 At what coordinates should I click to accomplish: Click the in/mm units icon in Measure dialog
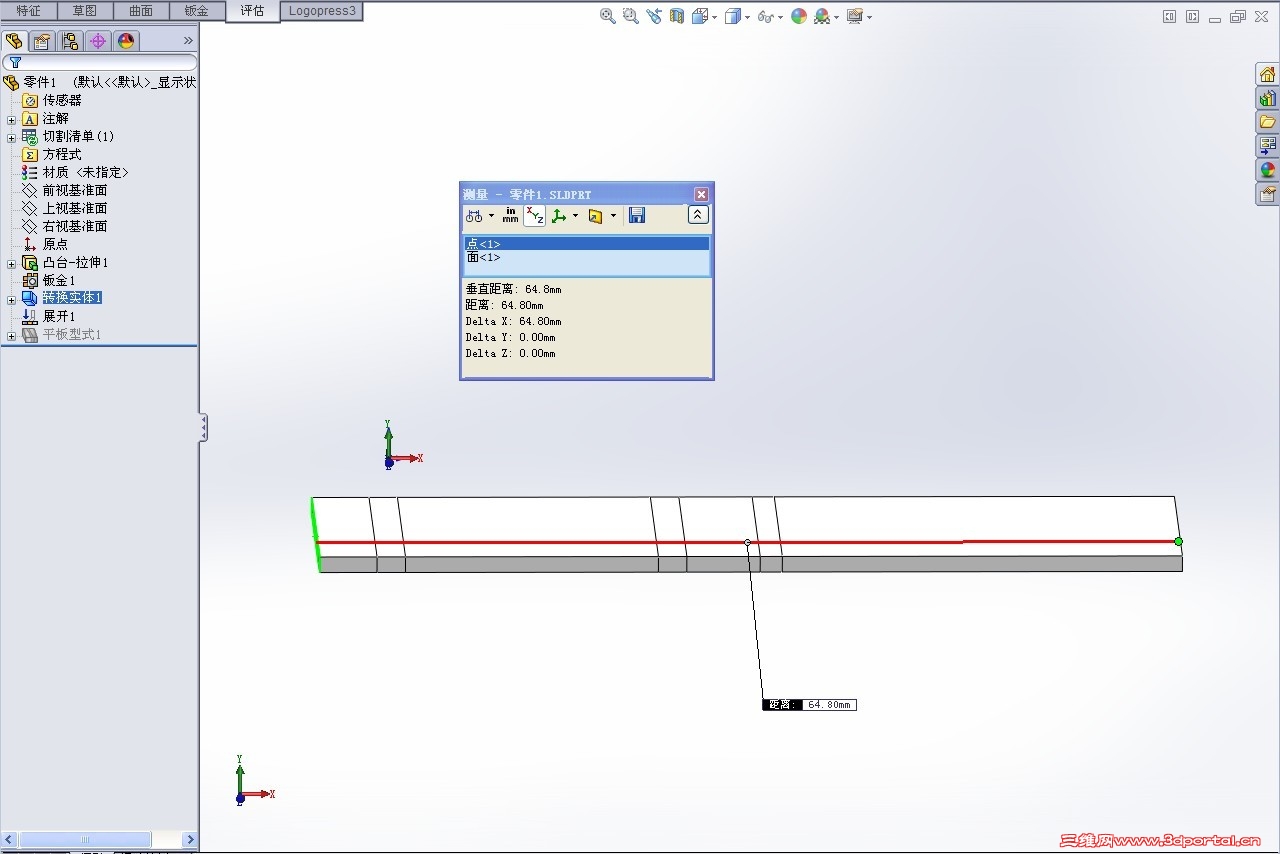click(511, 215)
